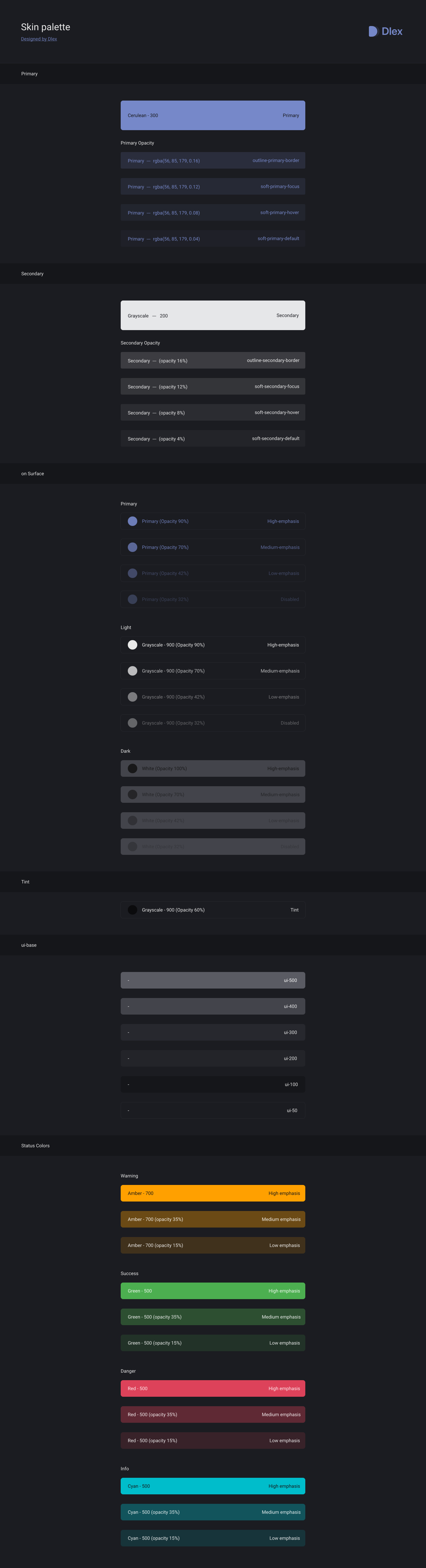Select the Primary Medium-emphasis label

click(280, 547)
